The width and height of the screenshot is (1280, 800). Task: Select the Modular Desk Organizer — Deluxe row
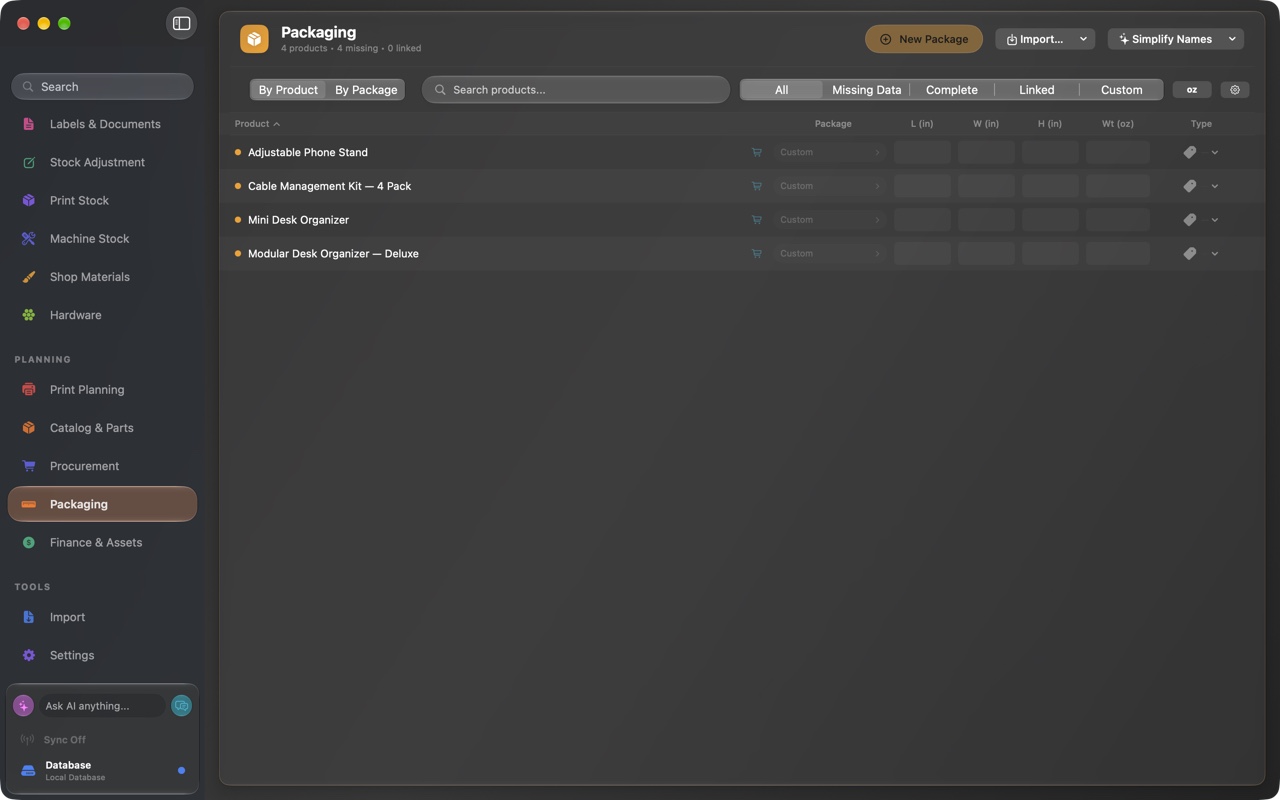(x=742, y=254)
